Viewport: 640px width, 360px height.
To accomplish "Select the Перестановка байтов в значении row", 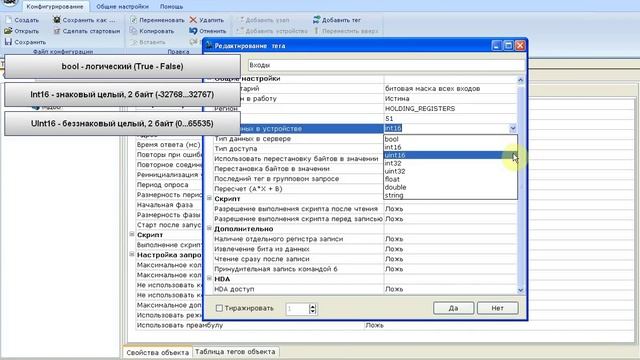I will (x=298, y=169).
